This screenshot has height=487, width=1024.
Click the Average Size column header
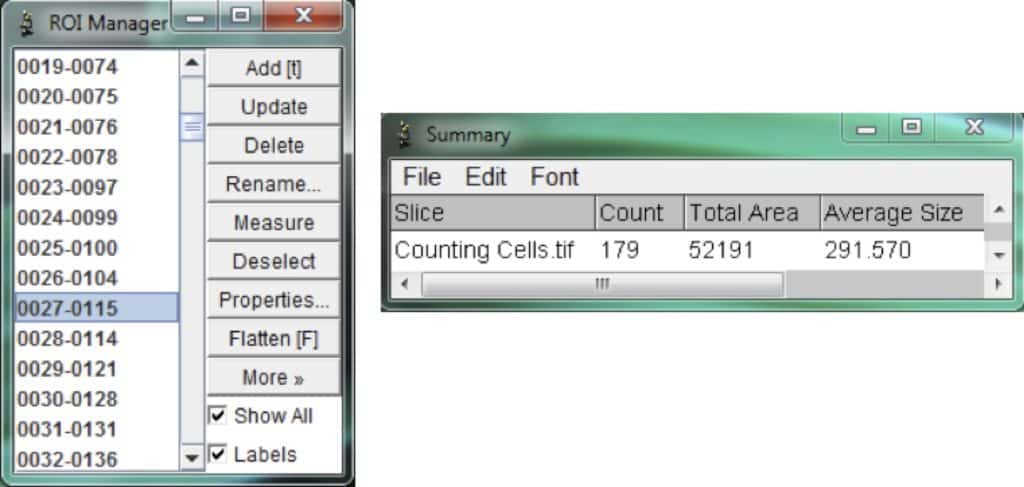coord(902,213)
